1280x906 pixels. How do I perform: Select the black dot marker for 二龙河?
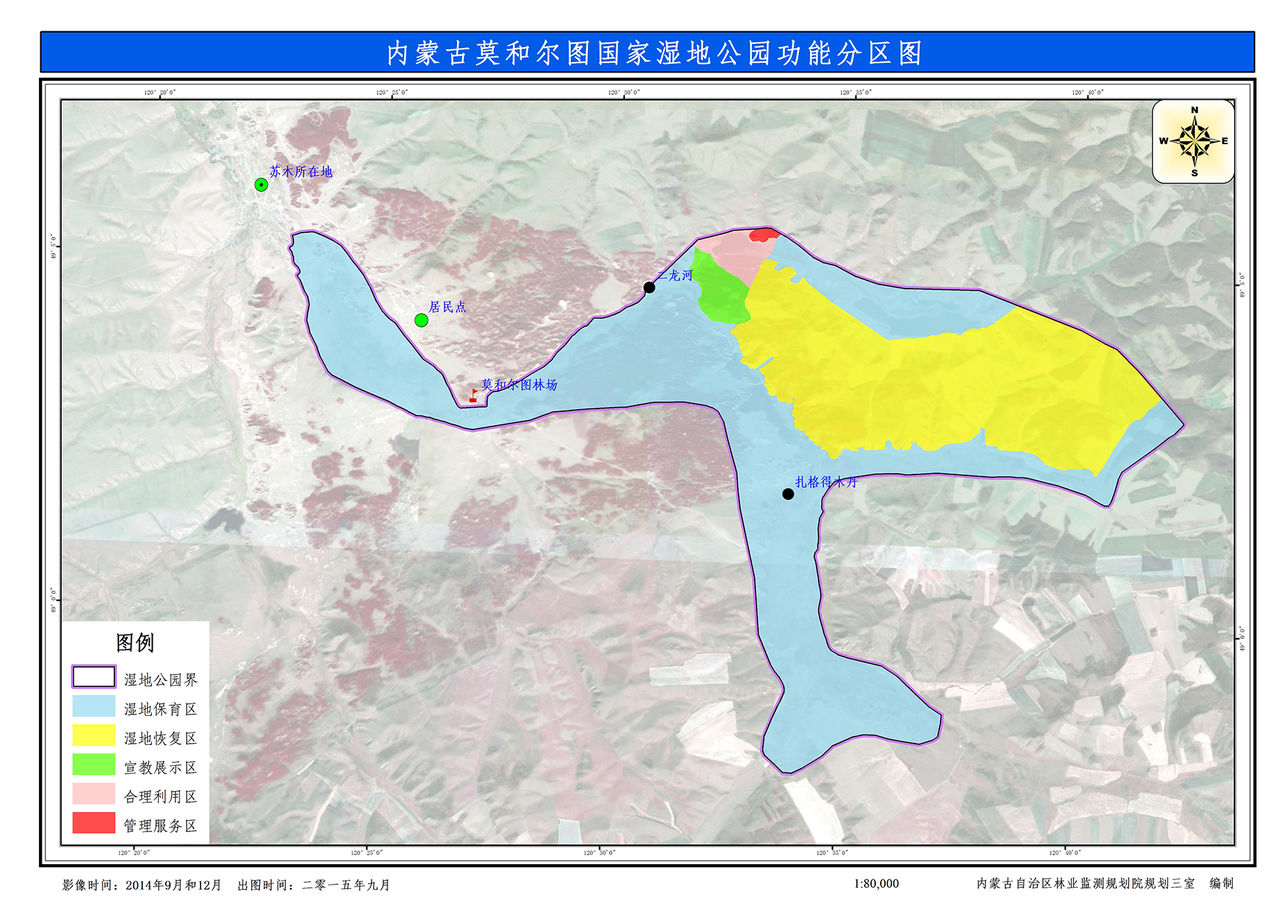(649, 287)
